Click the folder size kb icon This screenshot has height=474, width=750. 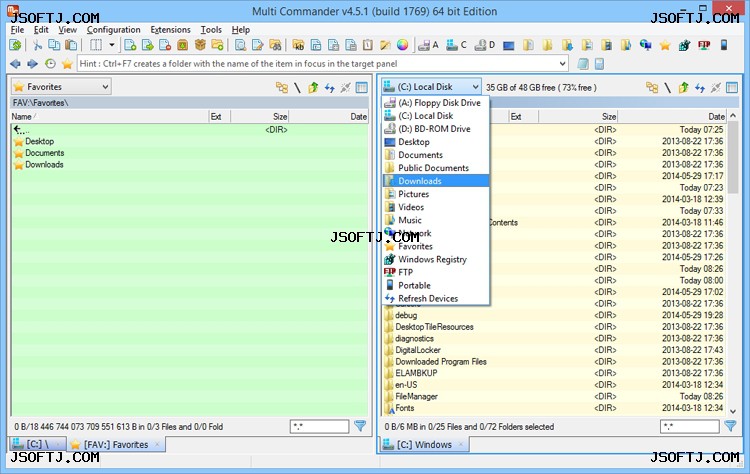click(298, 45)
